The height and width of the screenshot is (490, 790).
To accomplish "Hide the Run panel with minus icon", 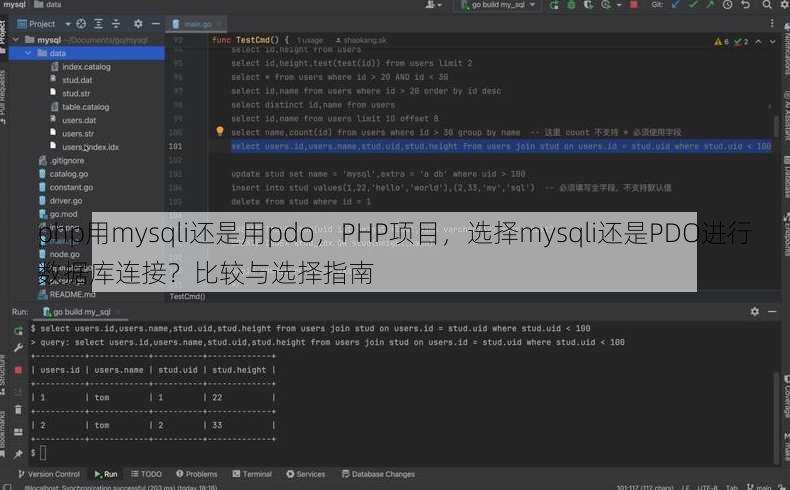I will click(772, 312).
